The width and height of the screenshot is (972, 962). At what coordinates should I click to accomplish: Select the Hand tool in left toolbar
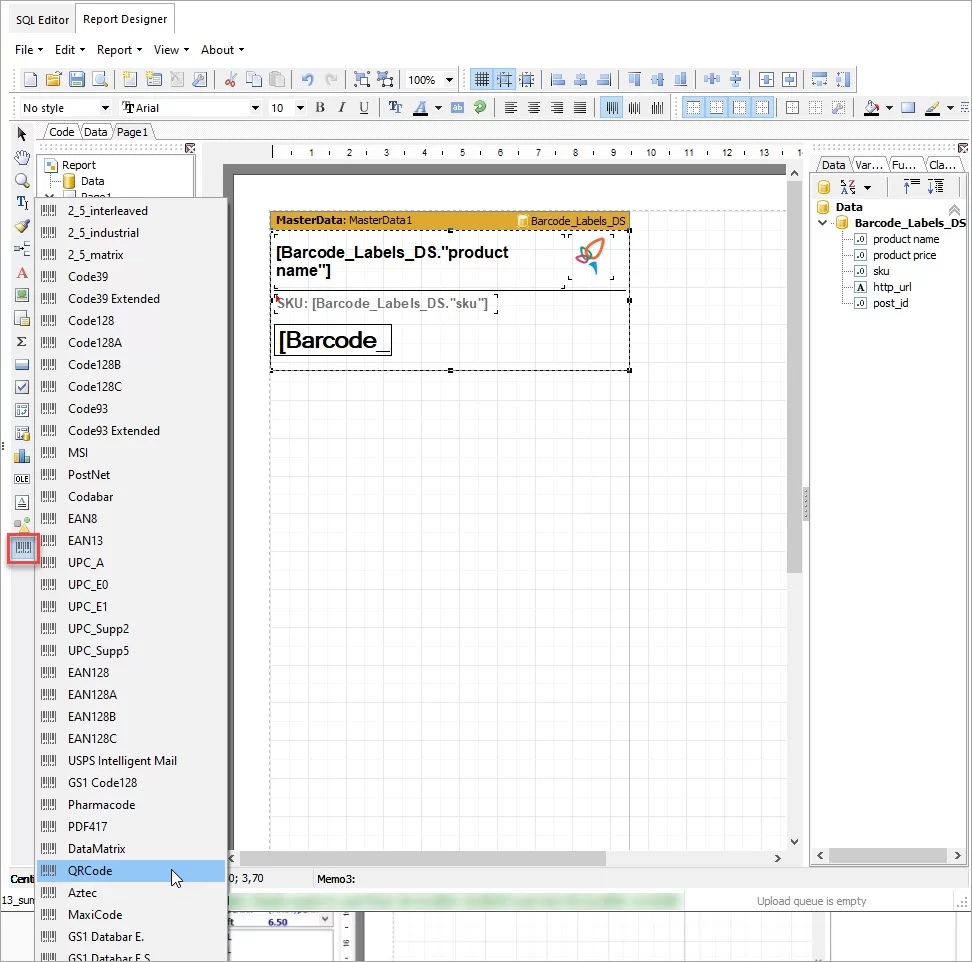point(22,157)
